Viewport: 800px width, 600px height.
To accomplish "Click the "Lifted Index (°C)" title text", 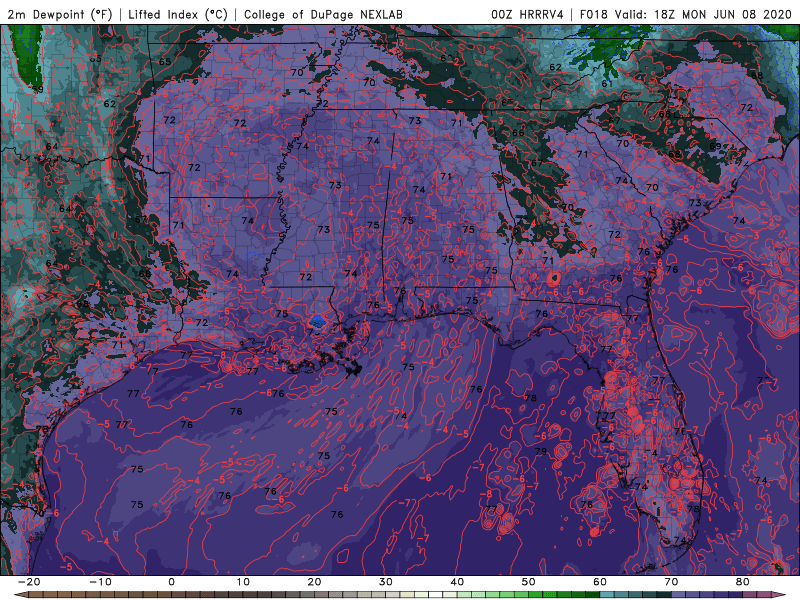I will pyautogui.click(x=178, y=14).
